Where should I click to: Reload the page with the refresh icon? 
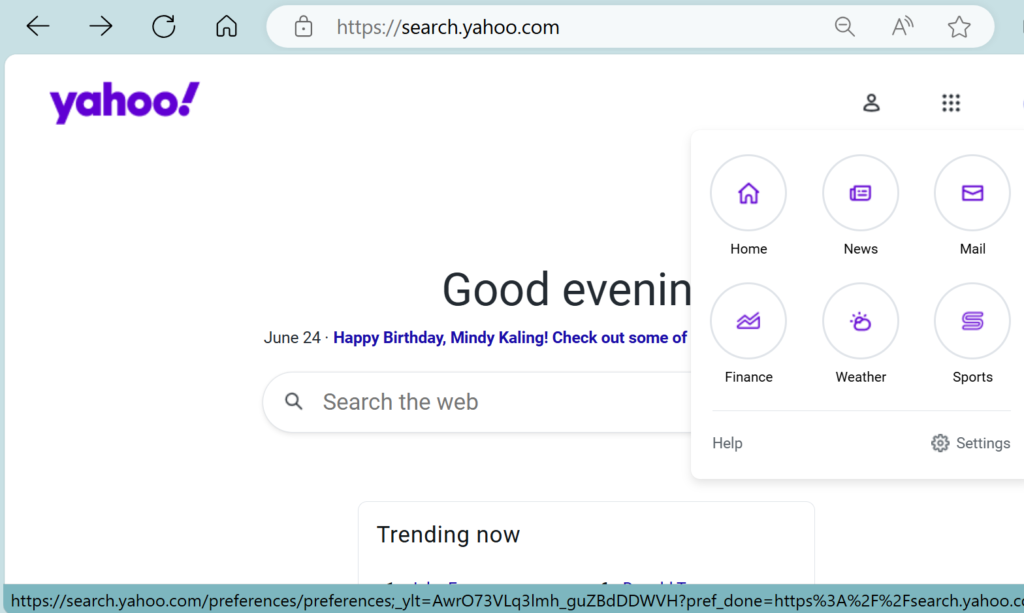coord(163,27)
